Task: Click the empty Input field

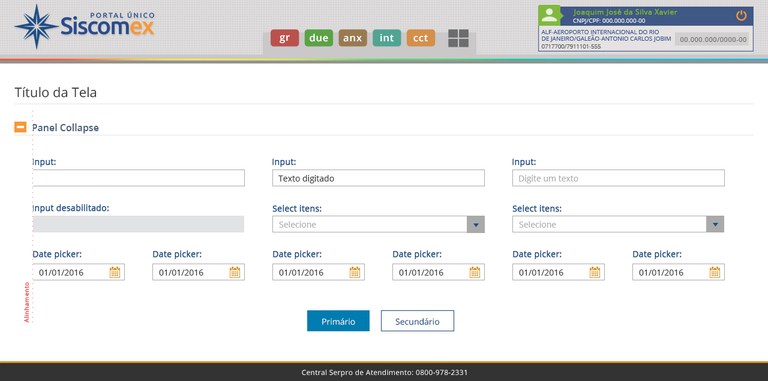Action: [139, 178]
